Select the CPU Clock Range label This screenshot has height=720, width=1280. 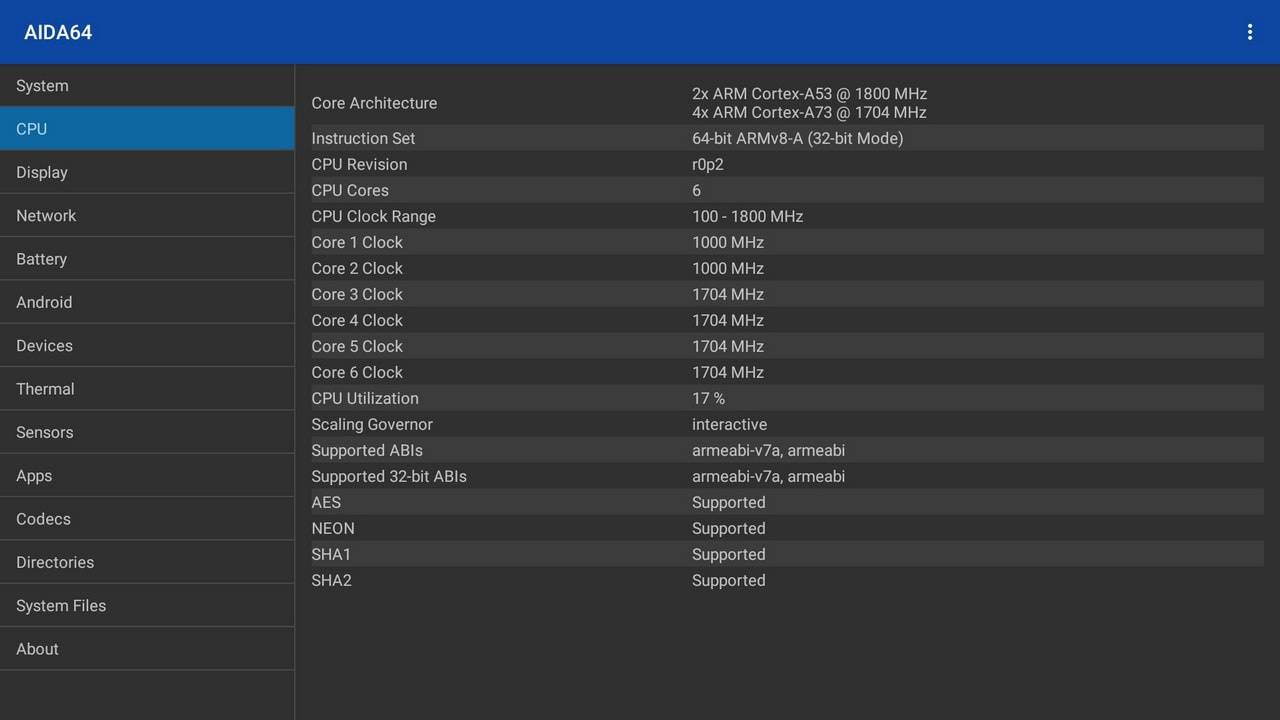coord(373,216)
